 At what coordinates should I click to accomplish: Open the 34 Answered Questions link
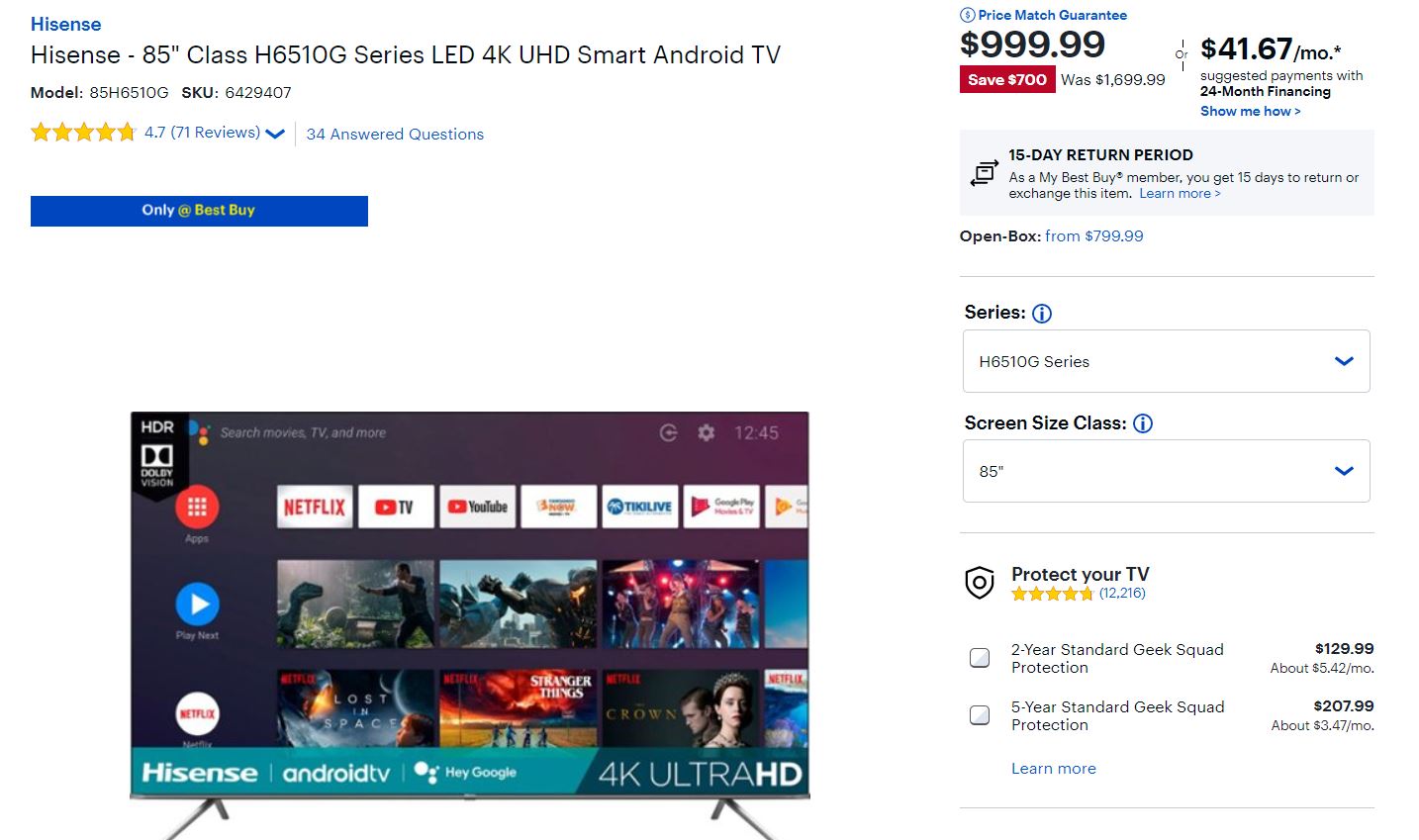[395, 135]
